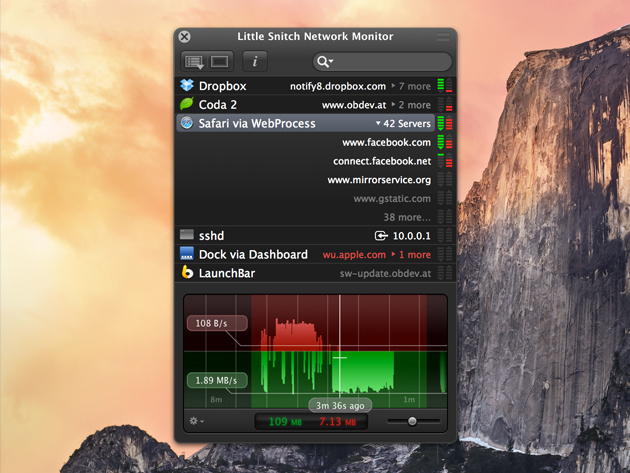Select www.gstatic.com server entry
The width and height of the screenshot is (630, 473).
392,199
